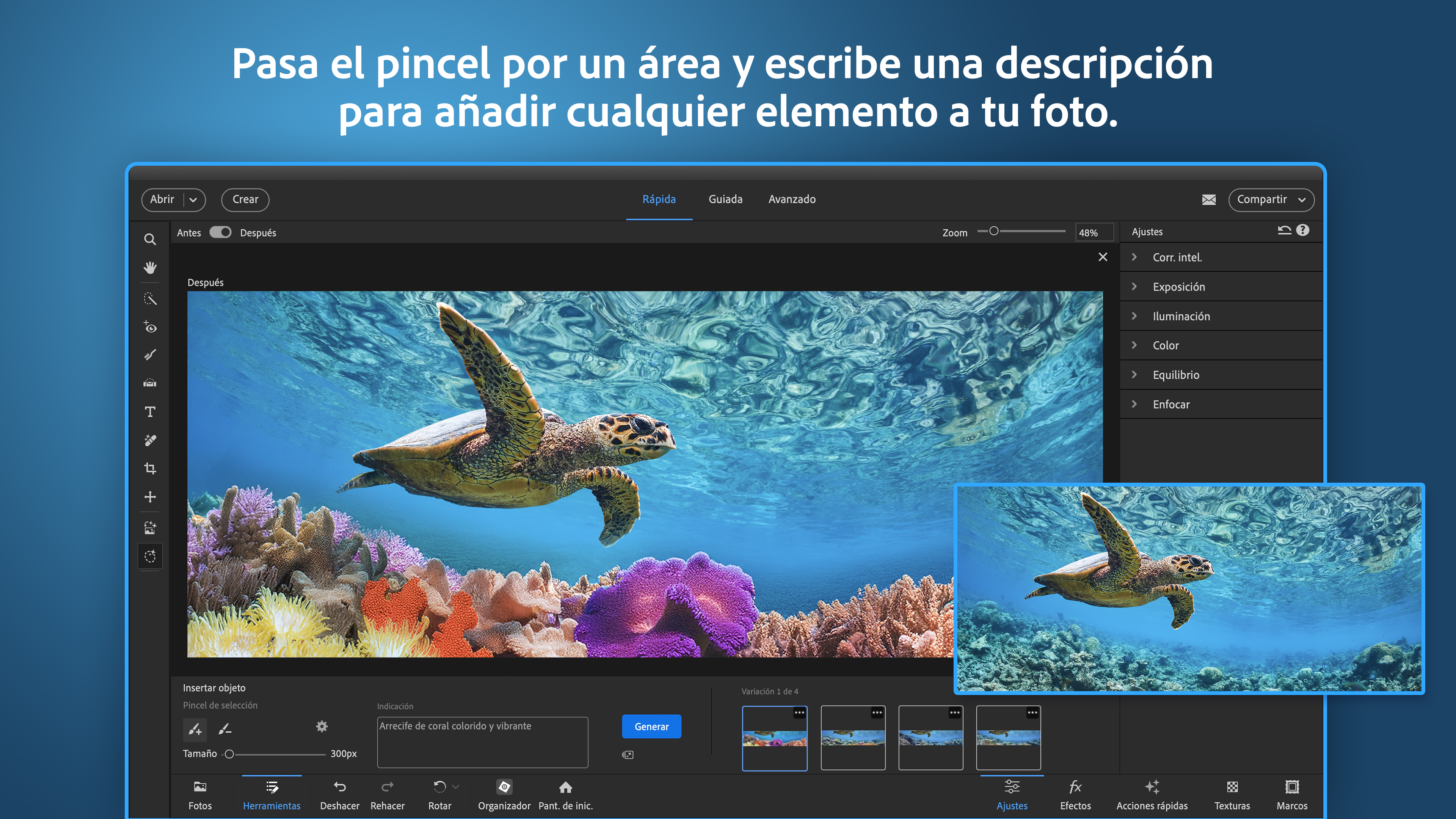Click the small icon below Generar
This screenshot has width=1456, height=819.
pyautogui.click(x=628, y=755)
